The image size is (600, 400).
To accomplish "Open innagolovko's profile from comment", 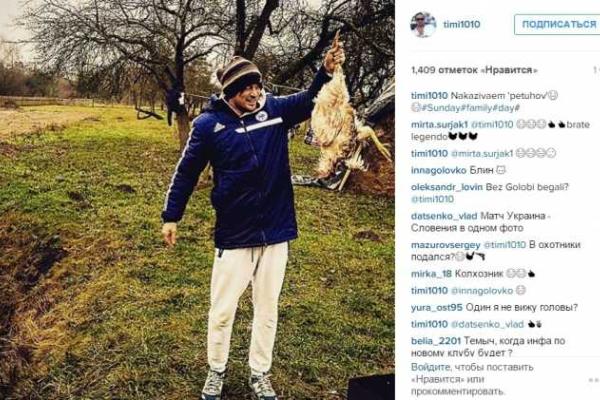I will click(x=439, y=170).
